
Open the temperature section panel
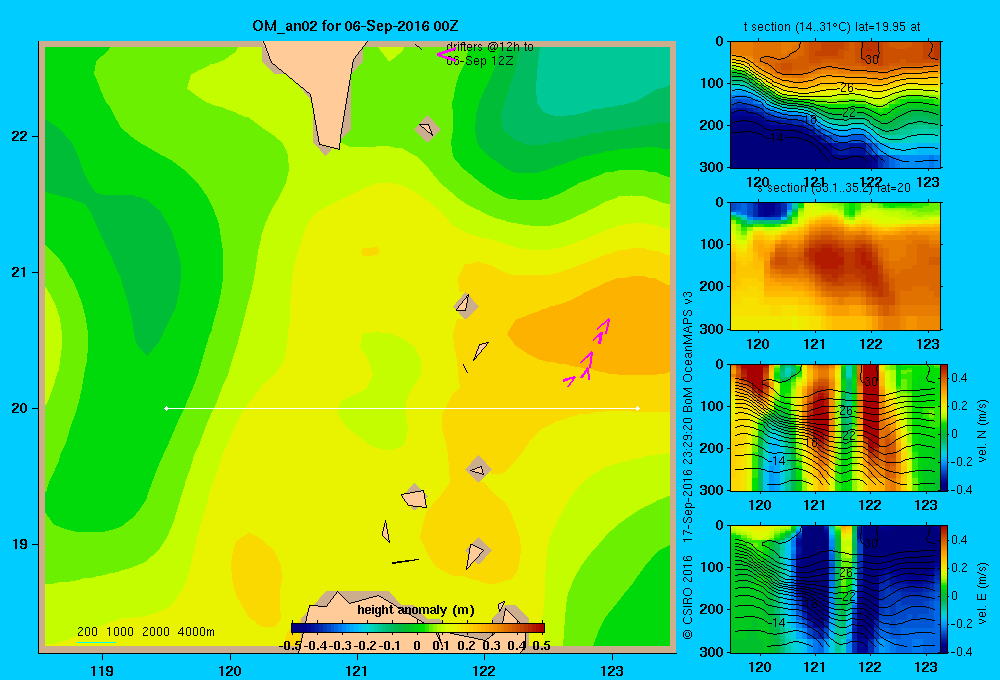(x=835, y=105)
